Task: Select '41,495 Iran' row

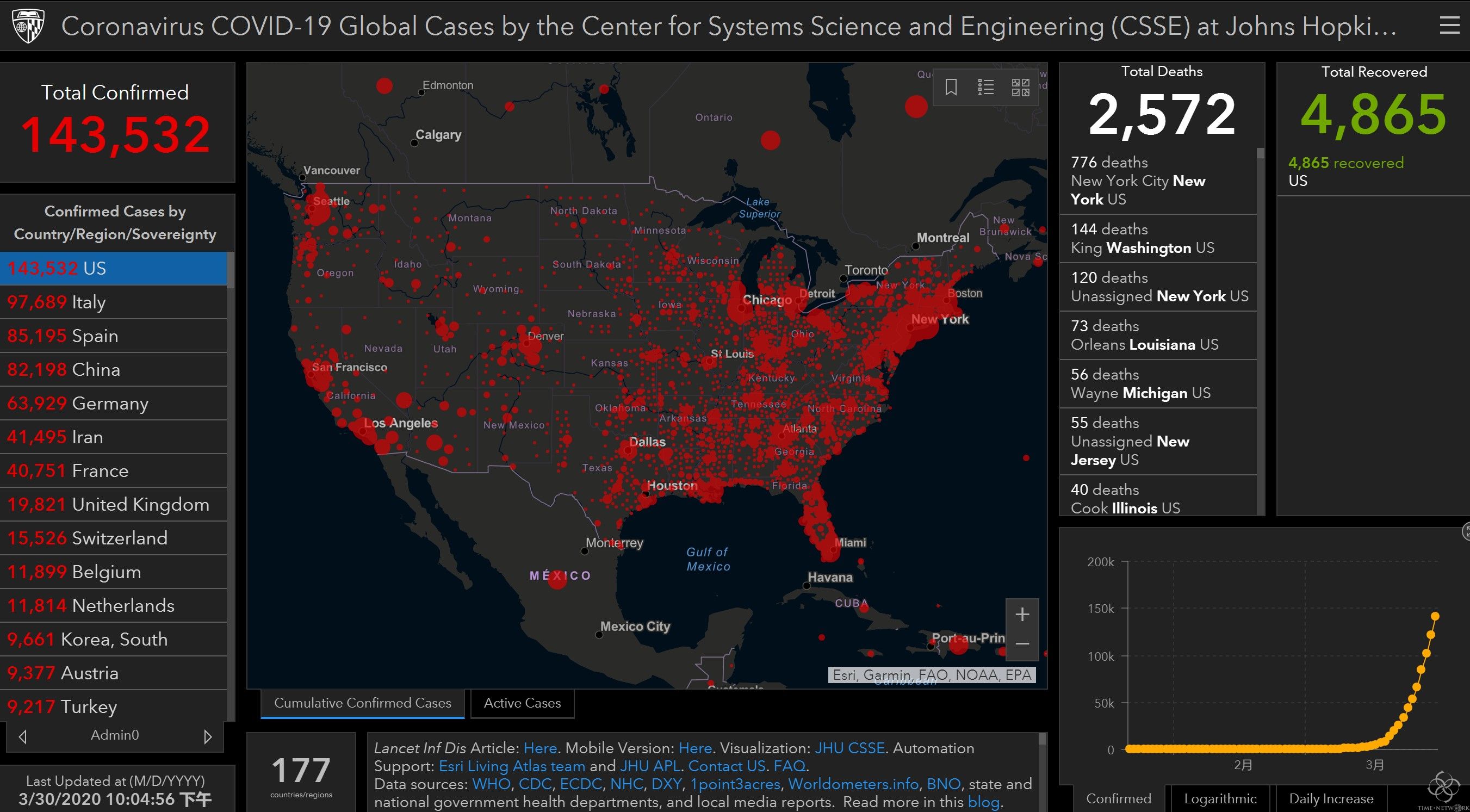Action: coord(114,437)
